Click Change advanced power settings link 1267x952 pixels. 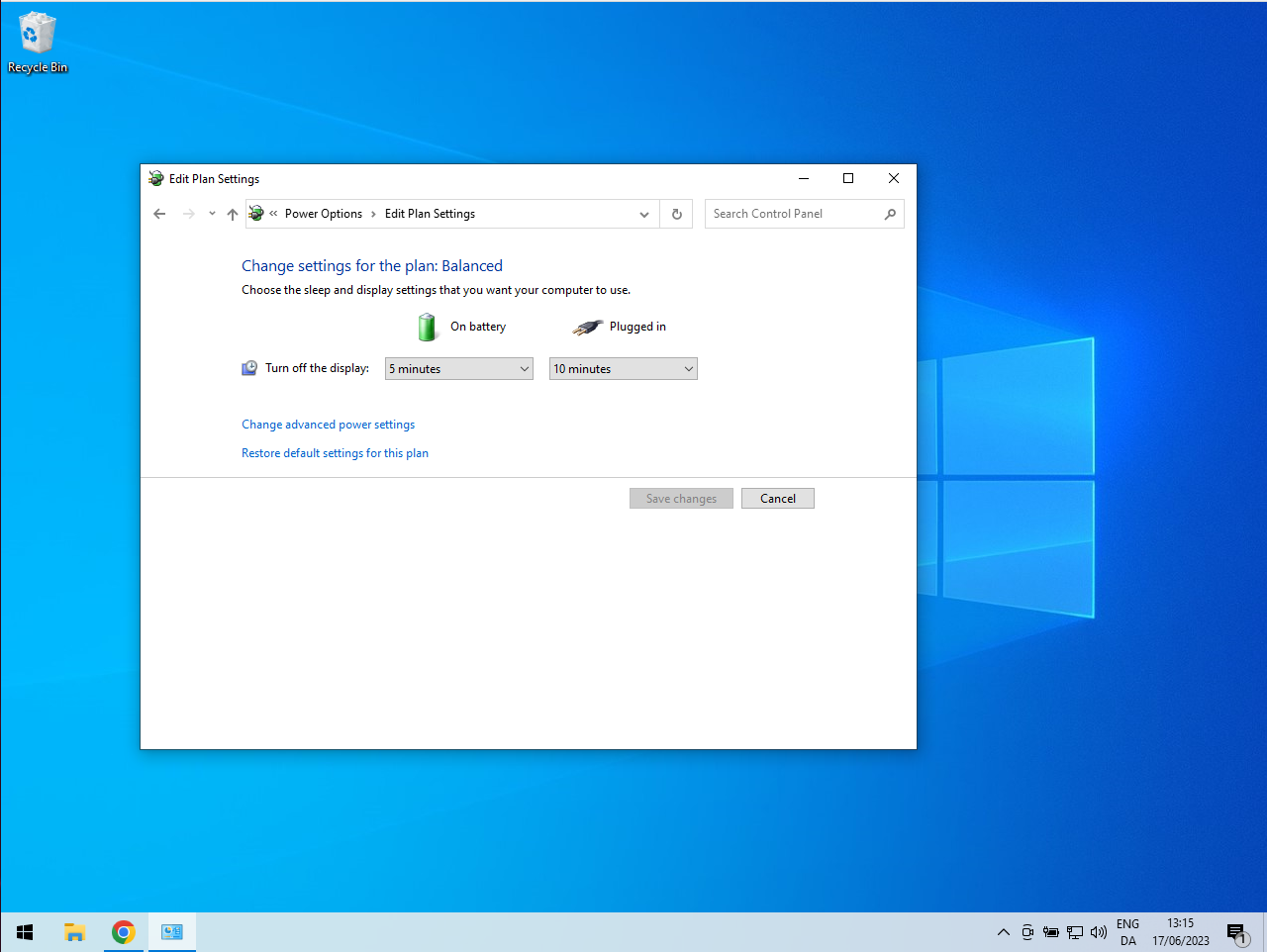[x=328, y=425]
